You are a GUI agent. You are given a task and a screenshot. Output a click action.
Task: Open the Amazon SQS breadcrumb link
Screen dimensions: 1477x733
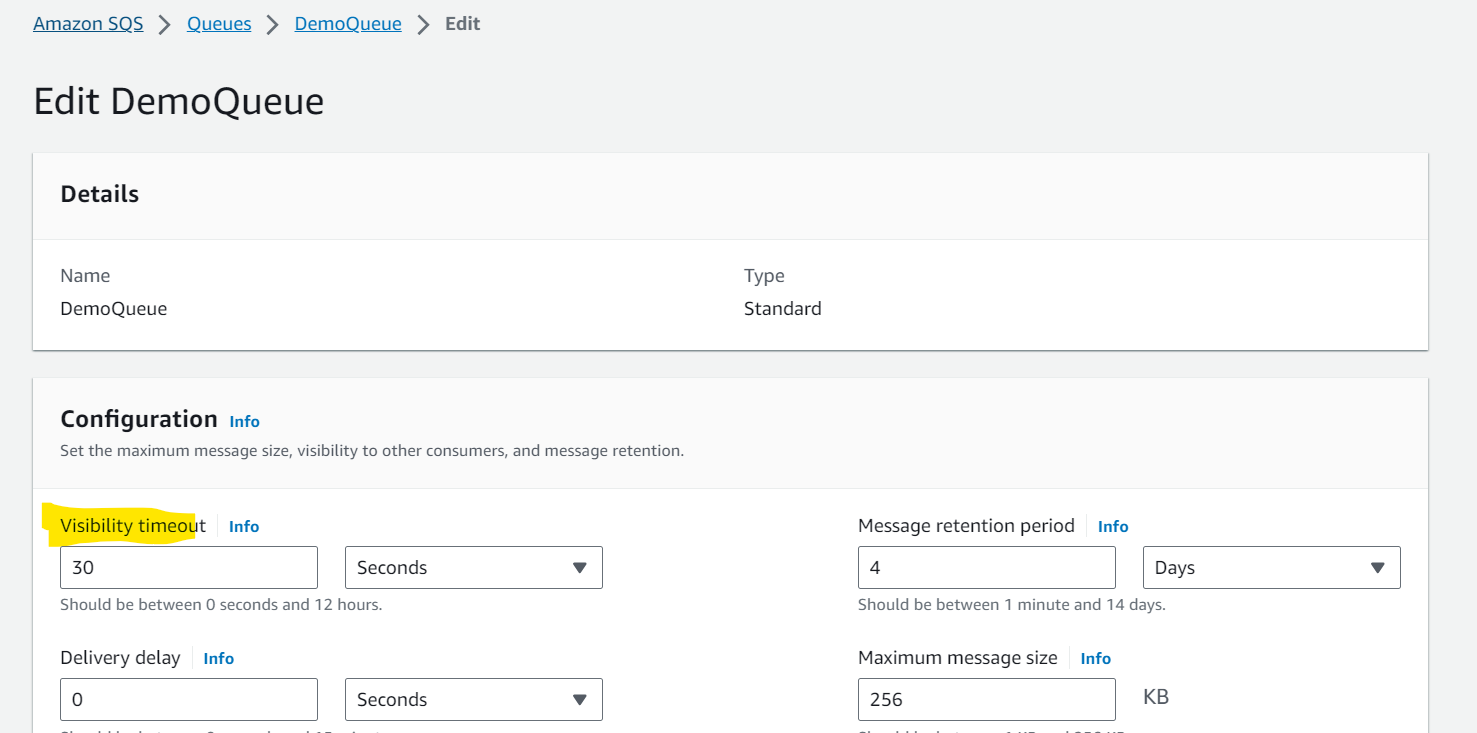click(88, 24)
